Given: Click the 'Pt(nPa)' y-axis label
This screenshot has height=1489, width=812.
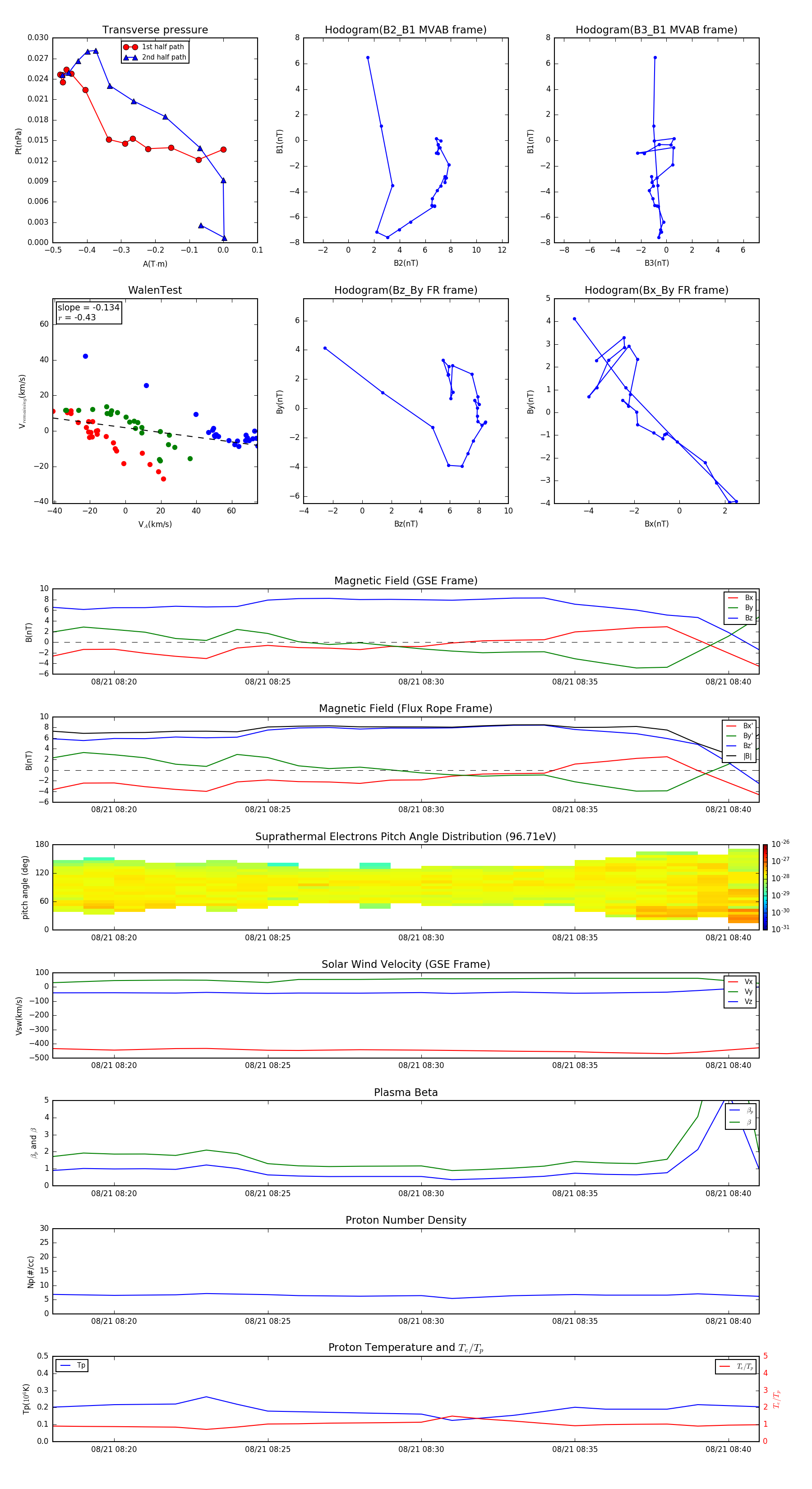Looking at the screenshot, I should 18,141.
